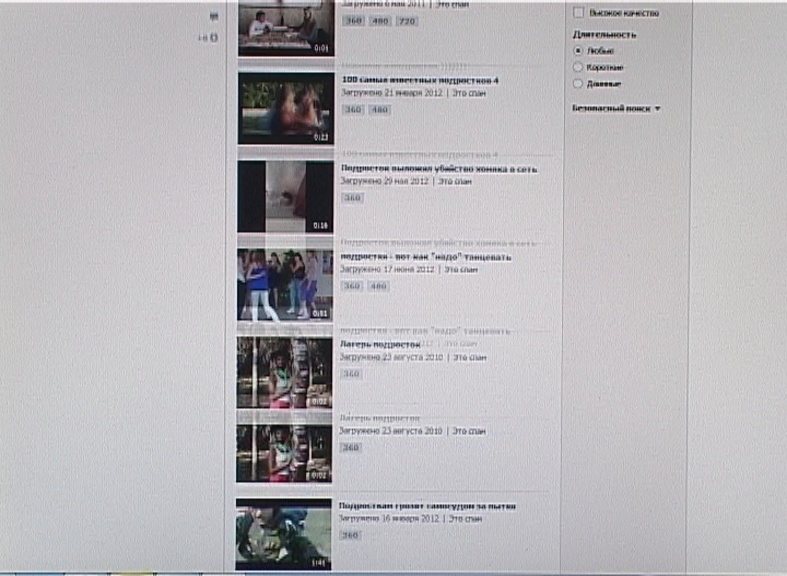Open video titled 100 самых известных подростков 4
787x576 pixels.
pyautogui.click(x=420, y=80)
